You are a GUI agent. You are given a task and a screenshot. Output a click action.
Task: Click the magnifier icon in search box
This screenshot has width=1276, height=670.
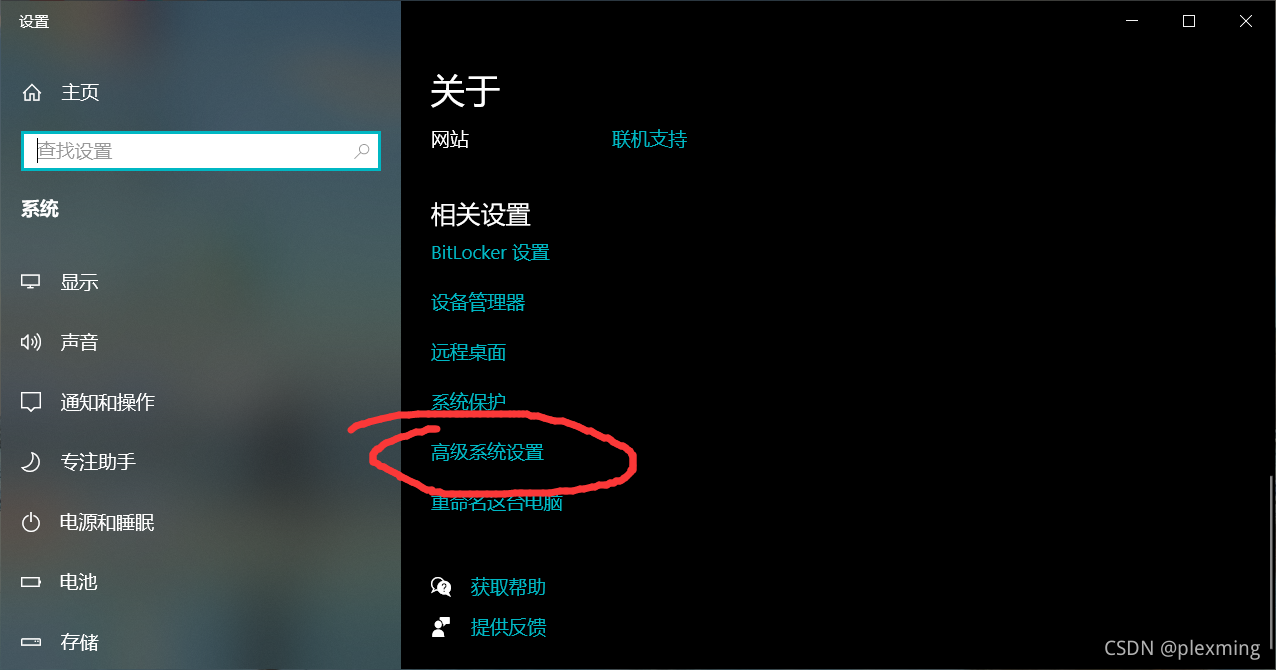pos(362,151)
